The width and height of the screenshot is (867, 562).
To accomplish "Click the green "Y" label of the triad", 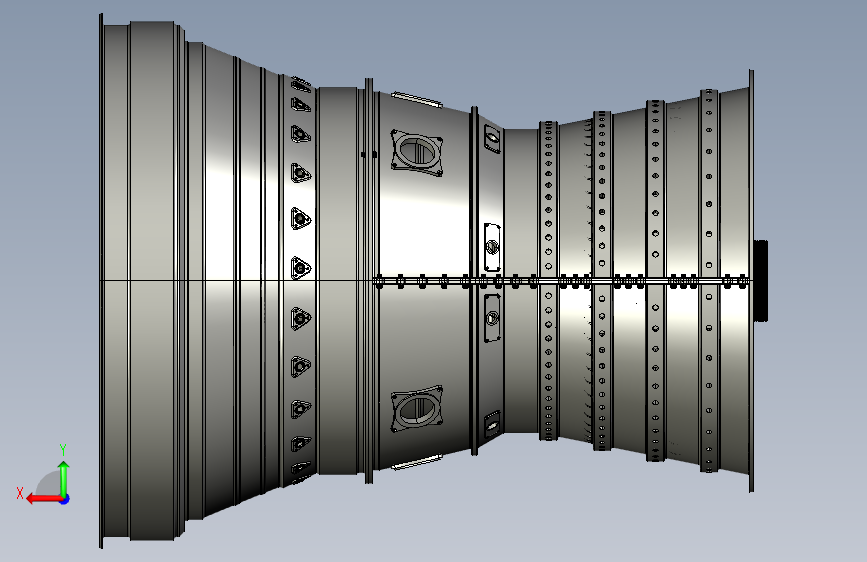I will pyautogui.click(x=63, y=450).
